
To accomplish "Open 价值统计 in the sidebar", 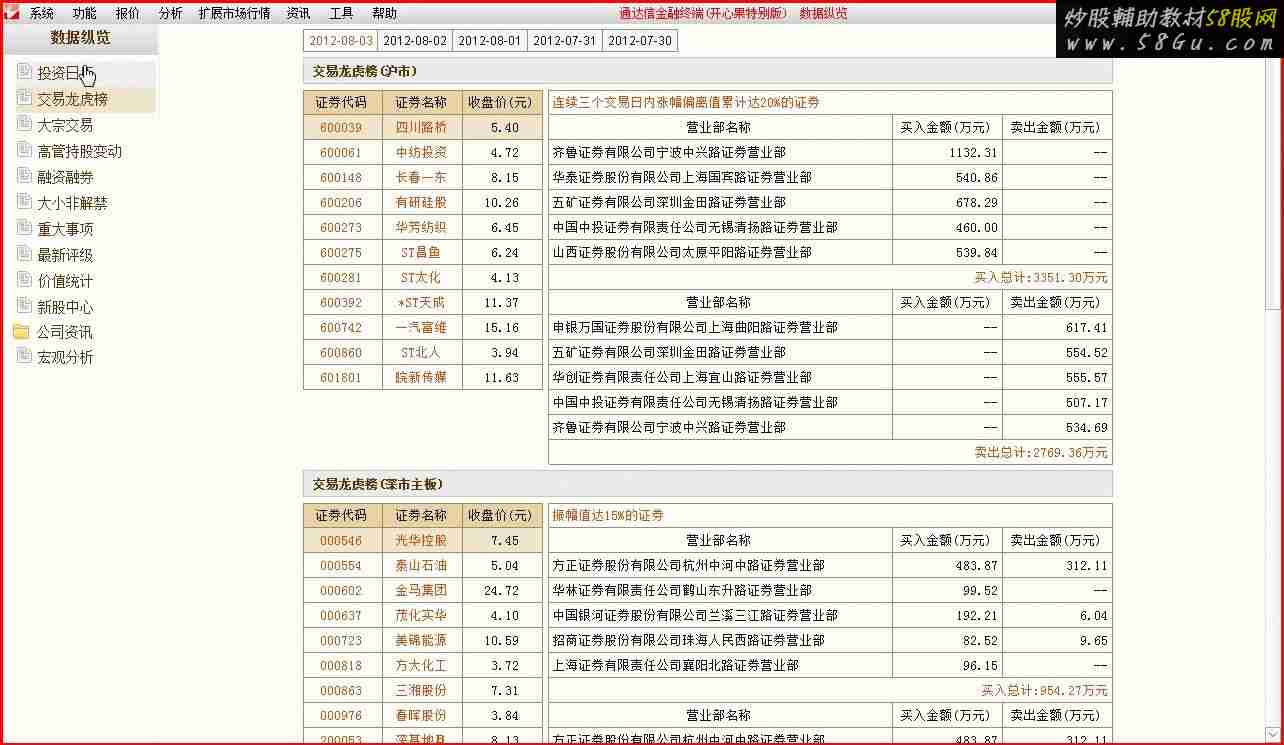I will coord(65,281).
